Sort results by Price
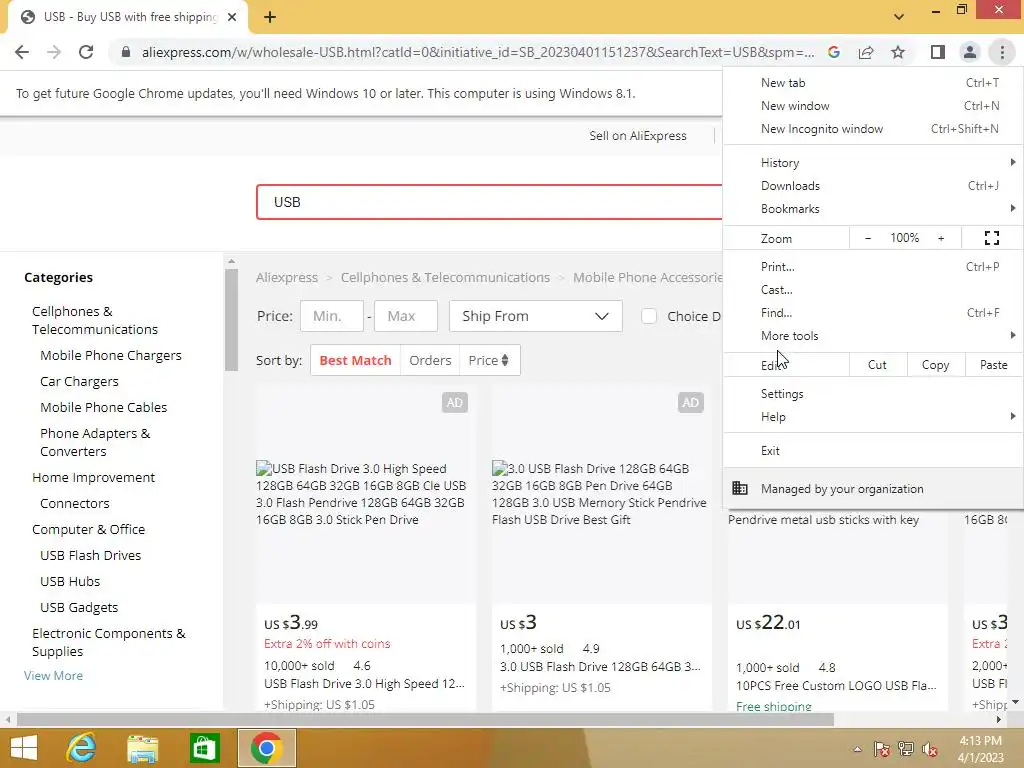This screenshot has height=768, width=1024. pyautogui.click(x=488, y=360)
